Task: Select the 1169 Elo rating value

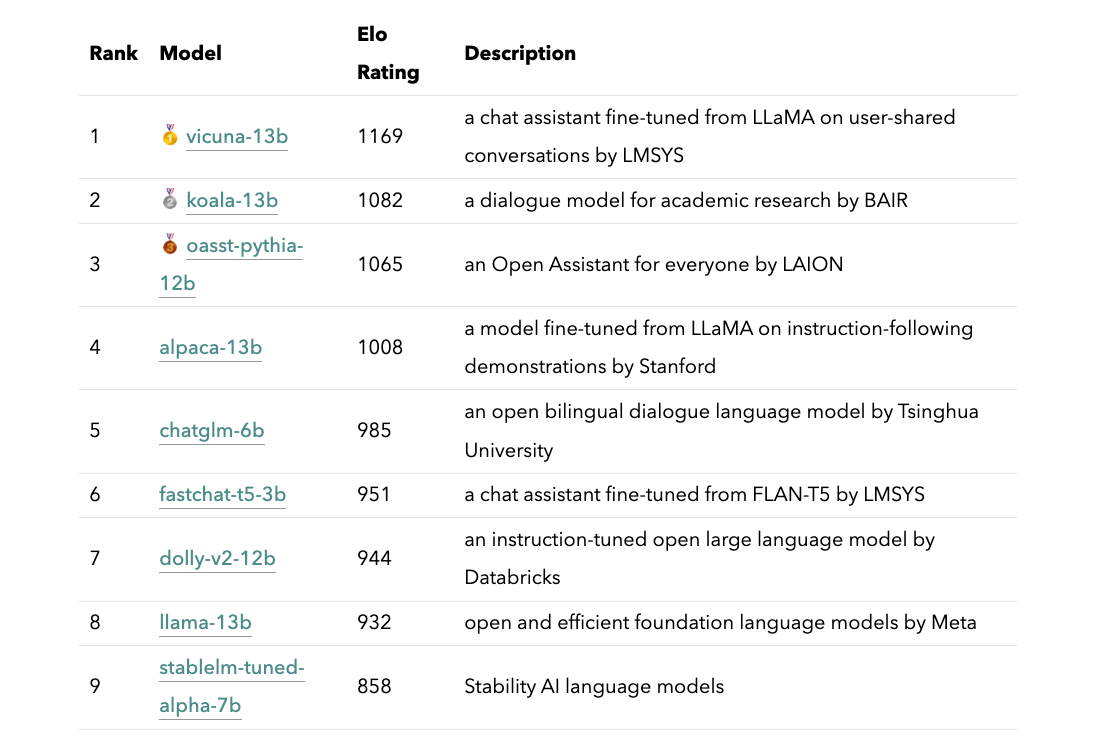Action: point(380,136)
